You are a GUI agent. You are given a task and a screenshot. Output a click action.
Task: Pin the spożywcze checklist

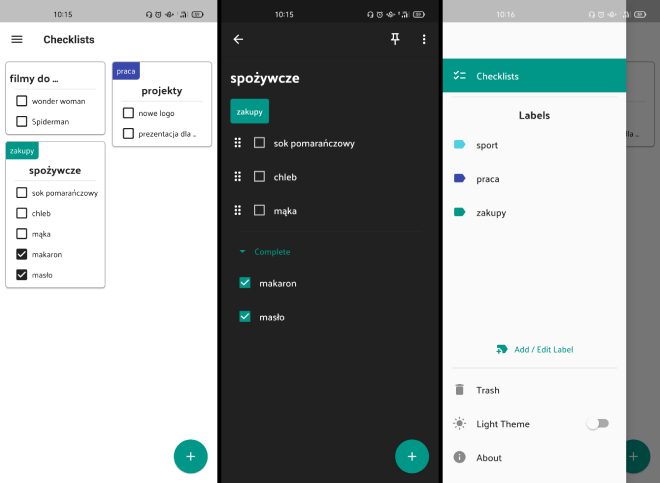pyautogui.click(x=395, y=39)
